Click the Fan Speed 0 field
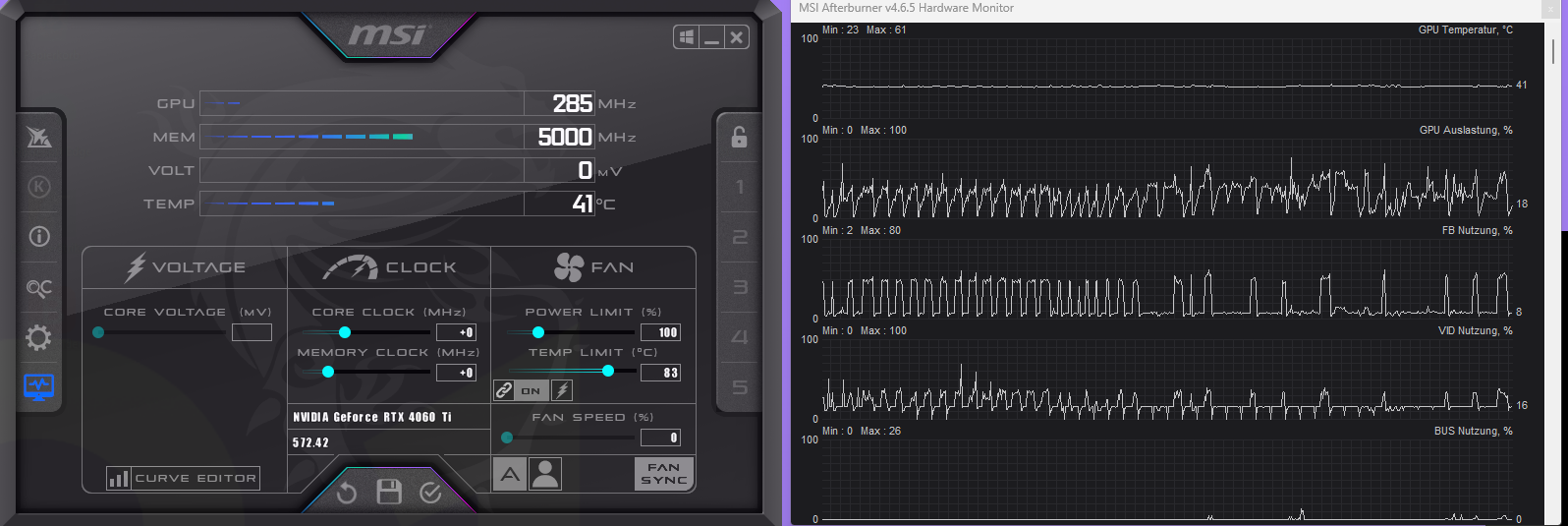Screen dimensions: 1568x526 (x=660, y=438)
